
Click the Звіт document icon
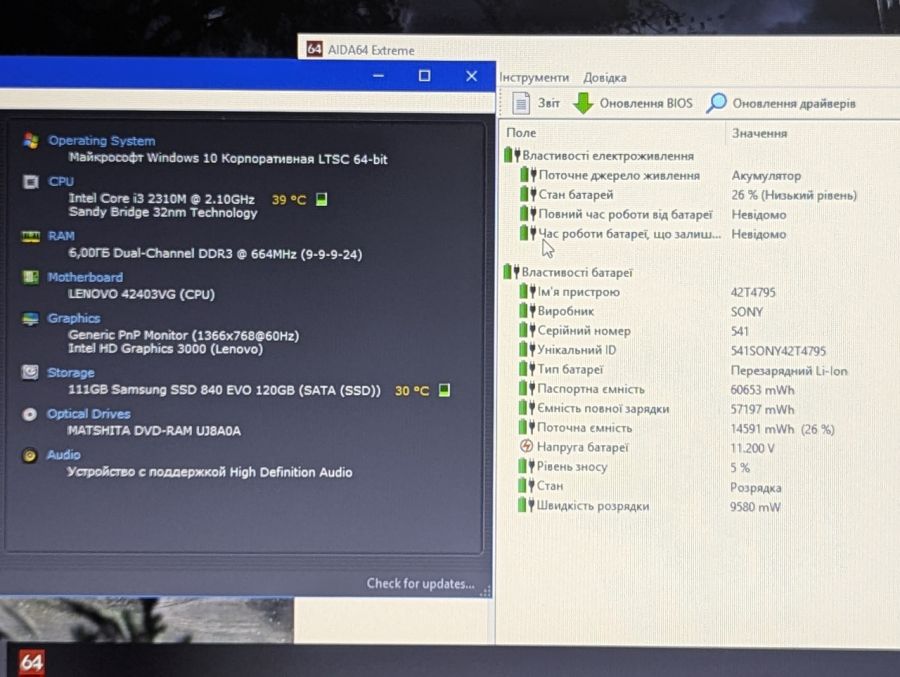[521, 103]
